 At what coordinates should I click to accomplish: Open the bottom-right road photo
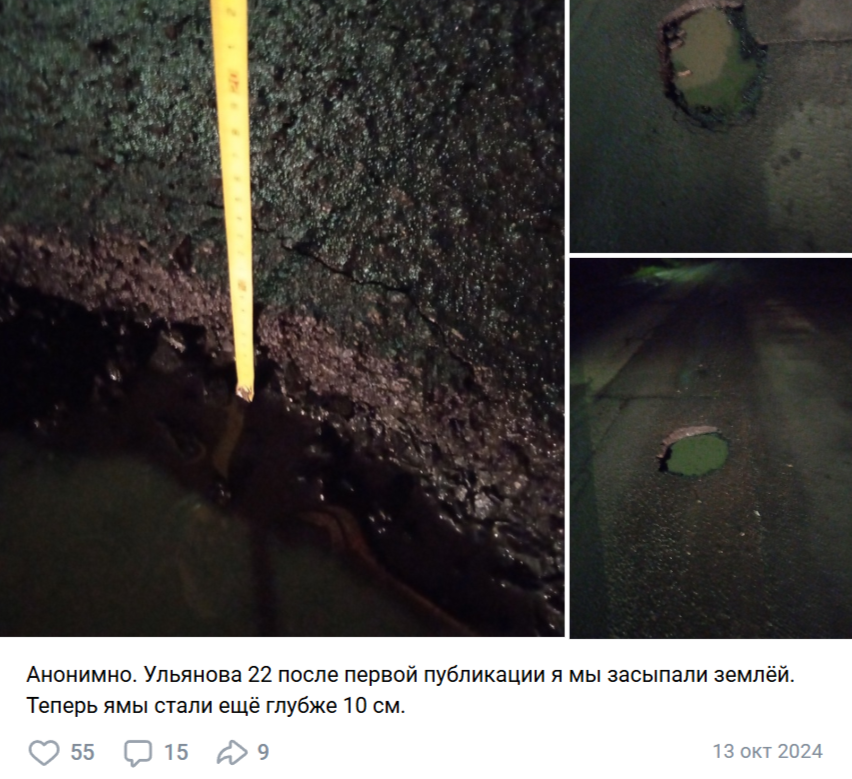(x=711, y=448)
